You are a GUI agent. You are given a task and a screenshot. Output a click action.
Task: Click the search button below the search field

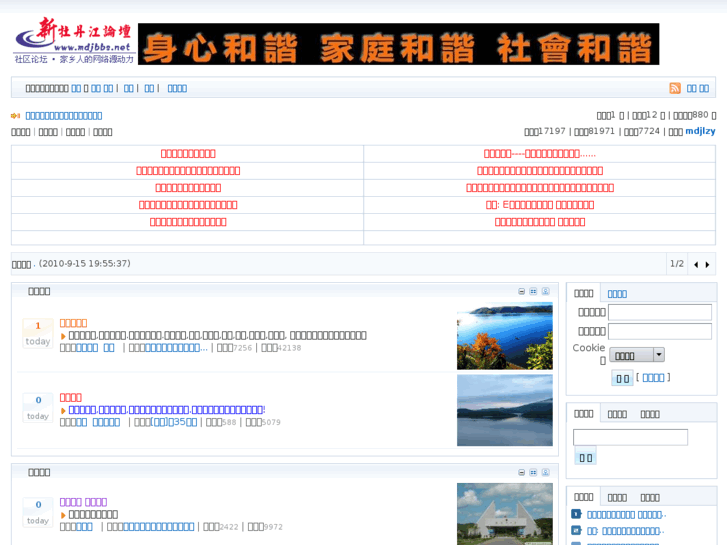(x=586, y=457)
